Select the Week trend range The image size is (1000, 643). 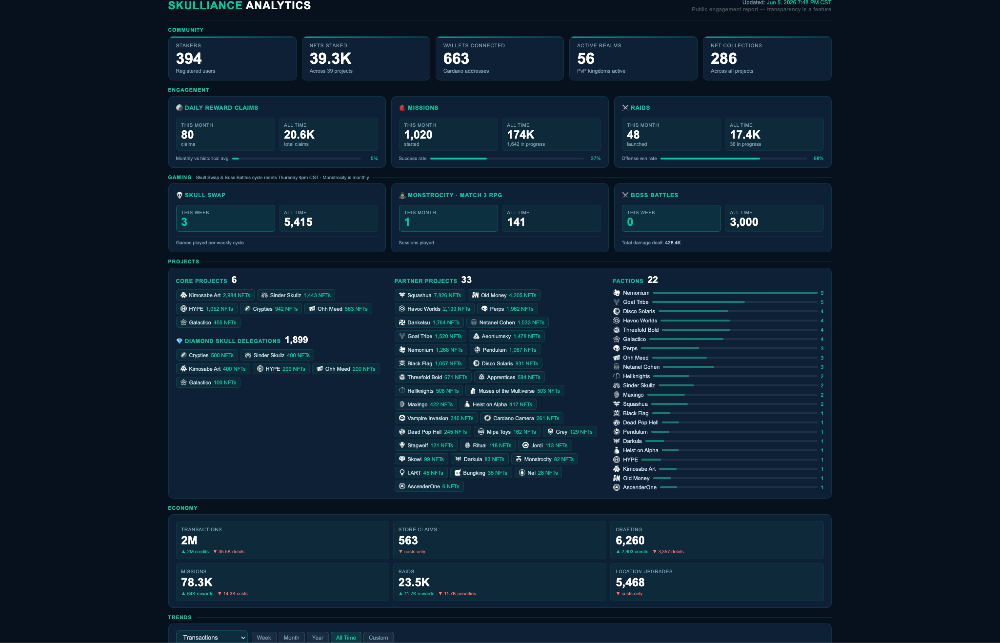click(263, 637)
